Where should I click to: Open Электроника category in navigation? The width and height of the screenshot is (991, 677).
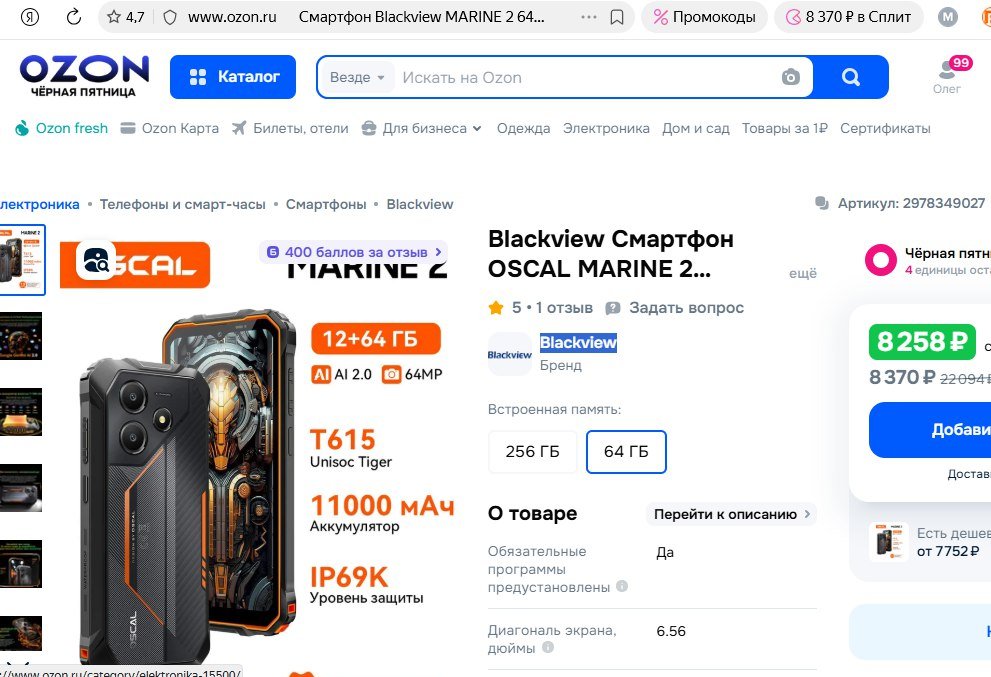(606, 128)
